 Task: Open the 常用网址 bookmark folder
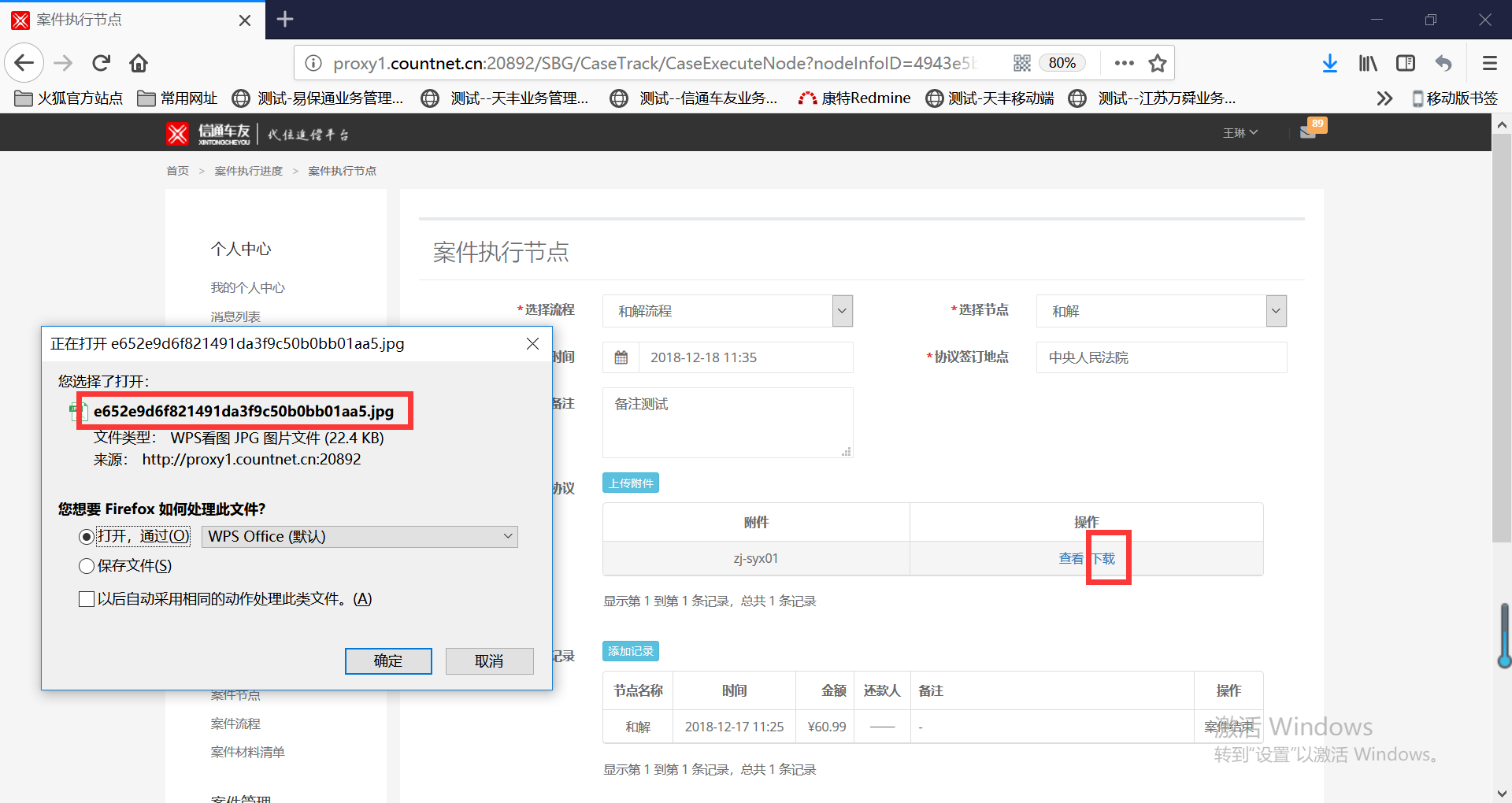pyautogui.click(x=177, y=98)
